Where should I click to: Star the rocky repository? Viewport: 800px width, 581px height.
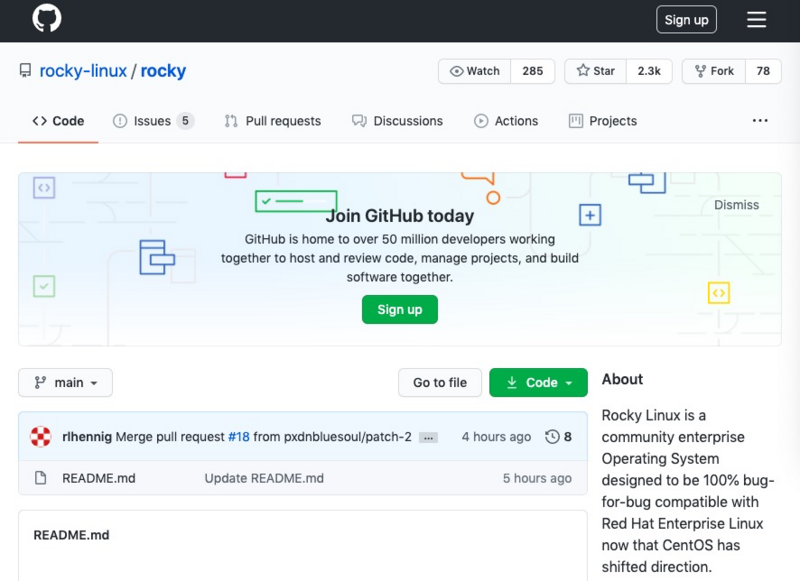pos(595,71)
